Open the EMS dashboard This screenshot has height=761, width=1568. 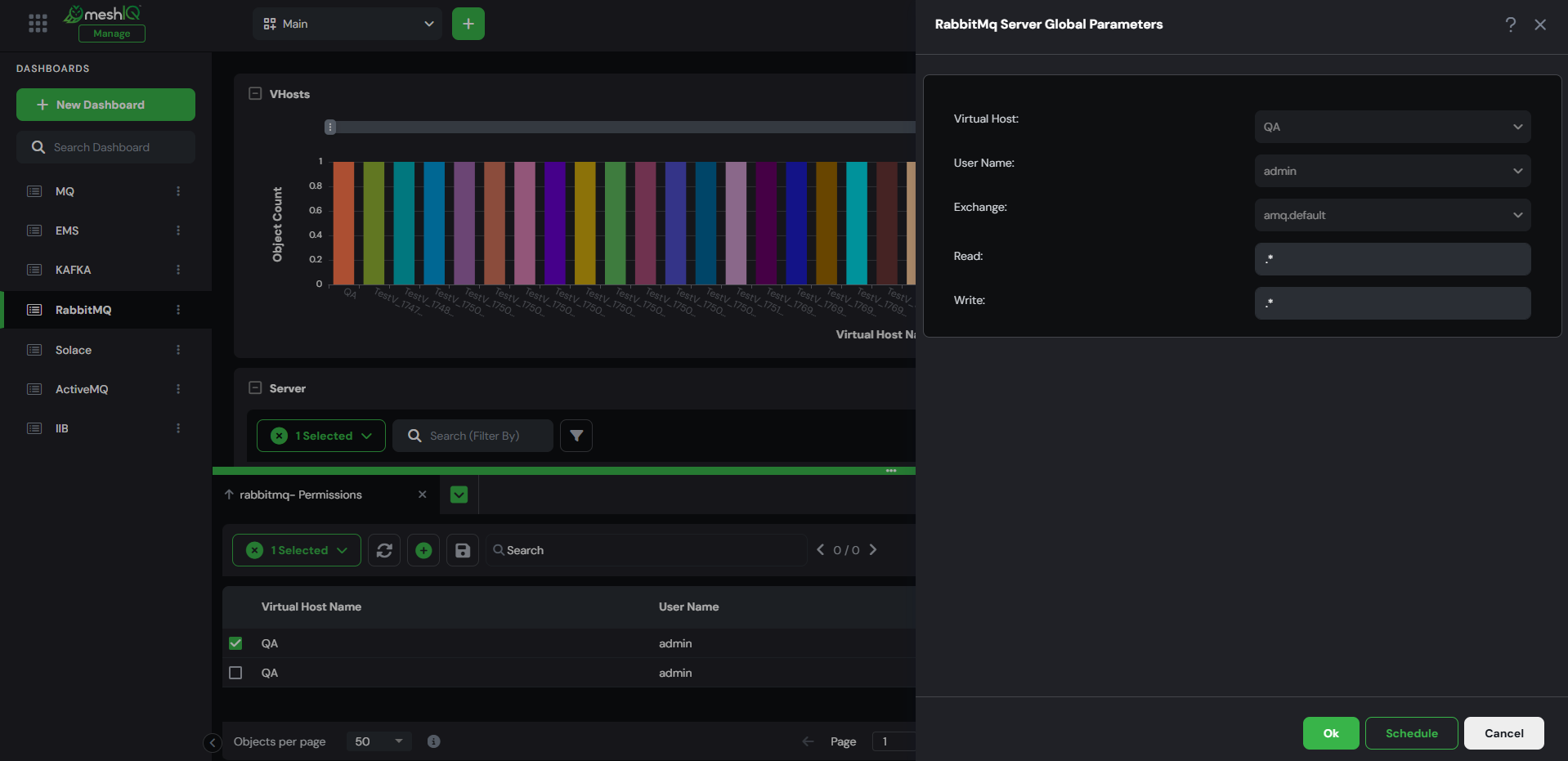click(67, 231)
